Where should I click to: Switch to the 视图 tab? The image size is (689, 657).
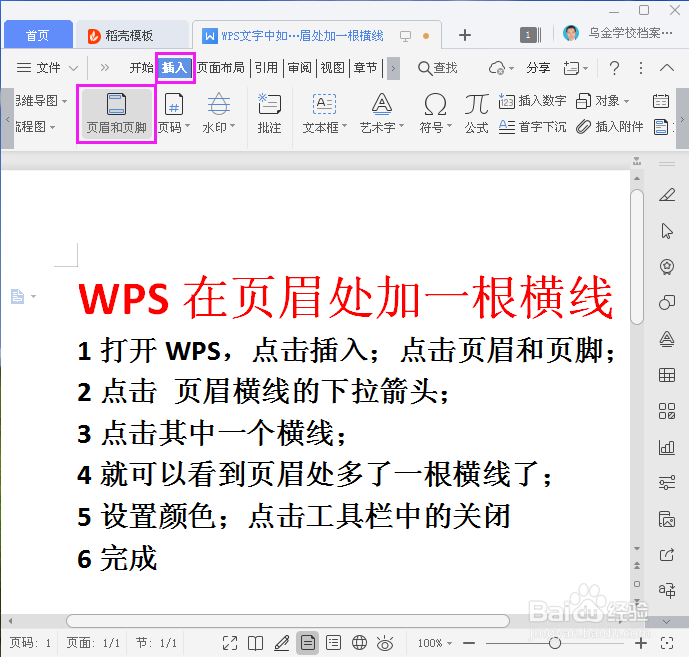[x=333, y=68]
